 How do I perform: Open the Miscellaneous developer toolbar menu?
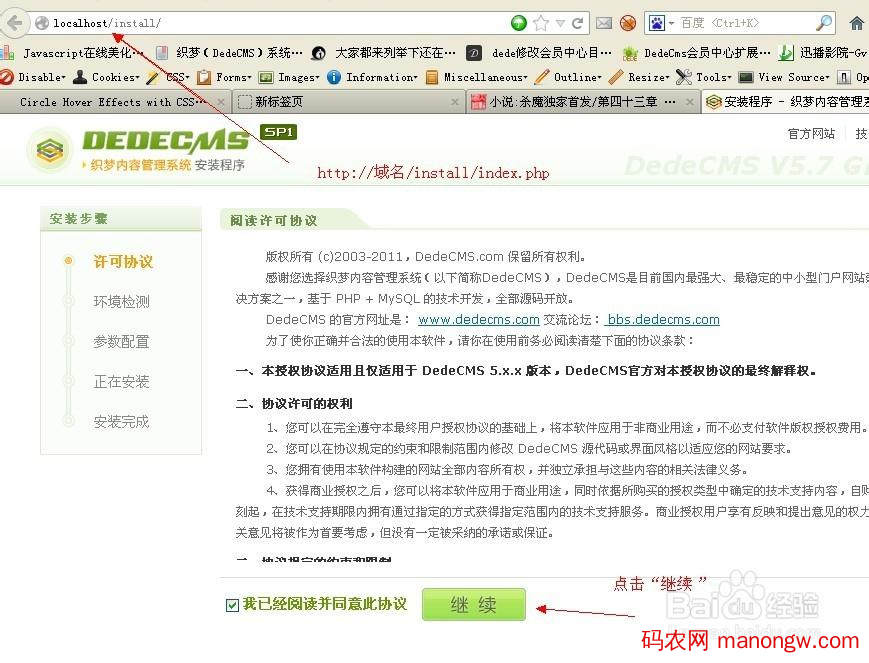(477, 77)
